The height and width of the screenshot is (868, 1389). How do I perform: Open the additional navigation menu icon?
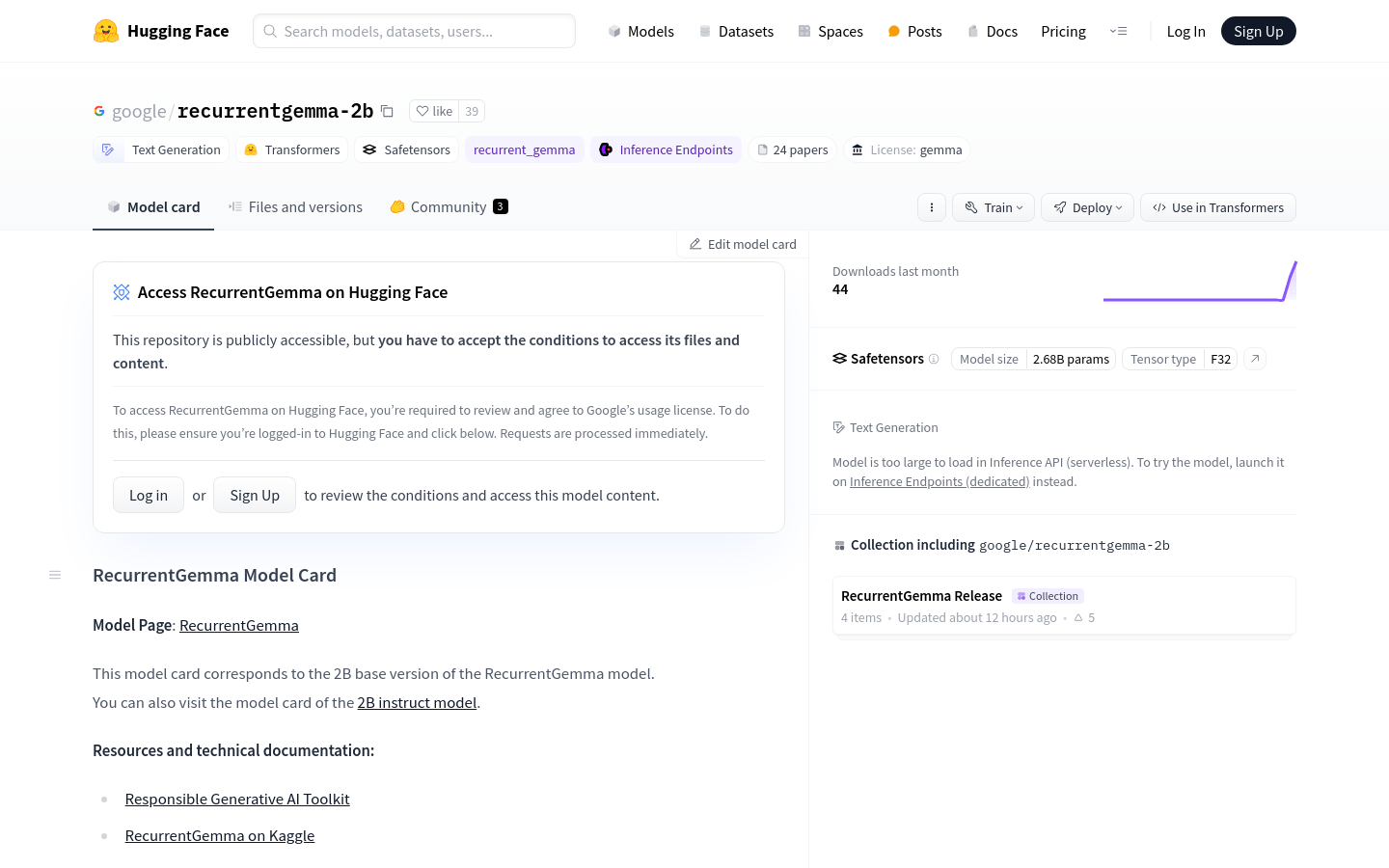tap(1119, 31)
